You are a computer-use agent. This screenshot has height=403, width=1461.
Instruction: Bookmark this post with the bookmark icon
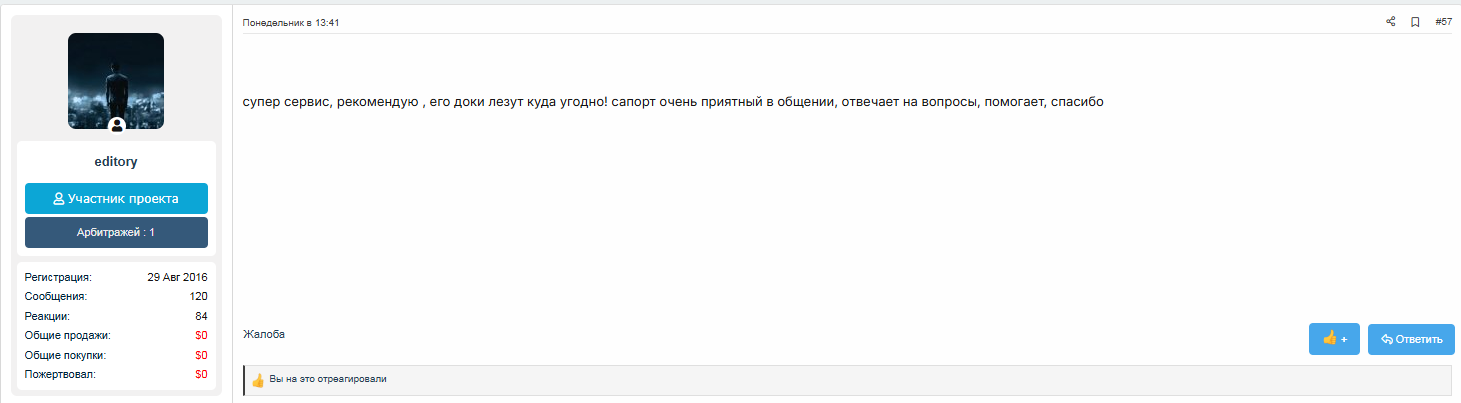pos(1415,22)
